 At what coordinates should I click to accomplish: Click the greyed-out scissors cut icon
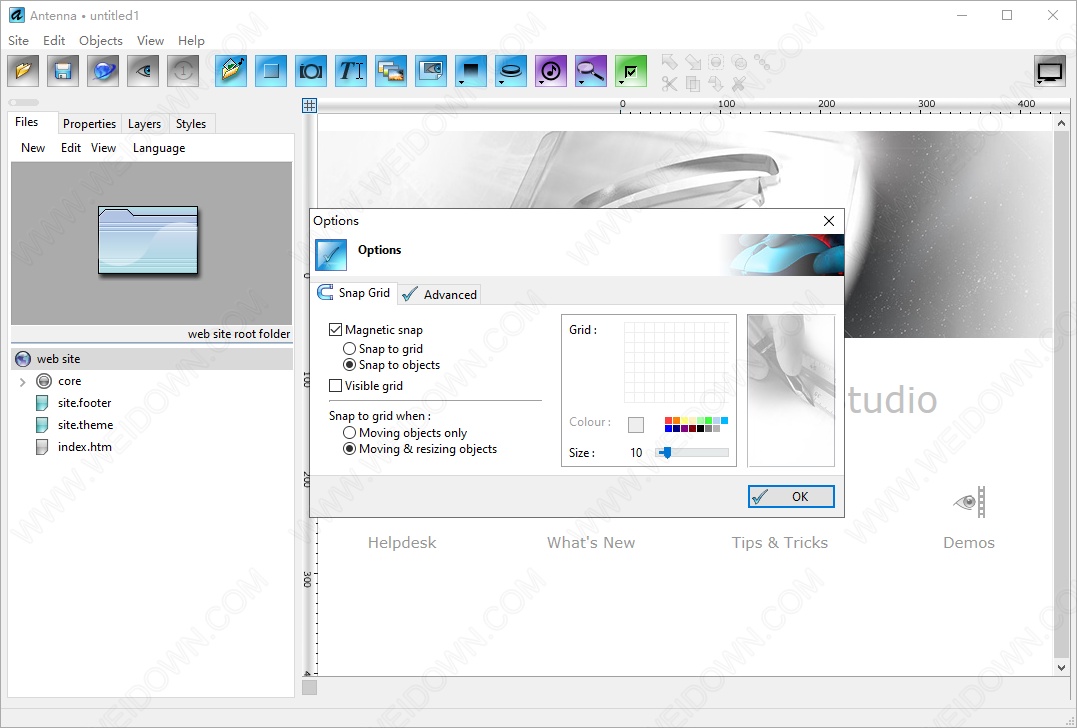tap(670, 84)
